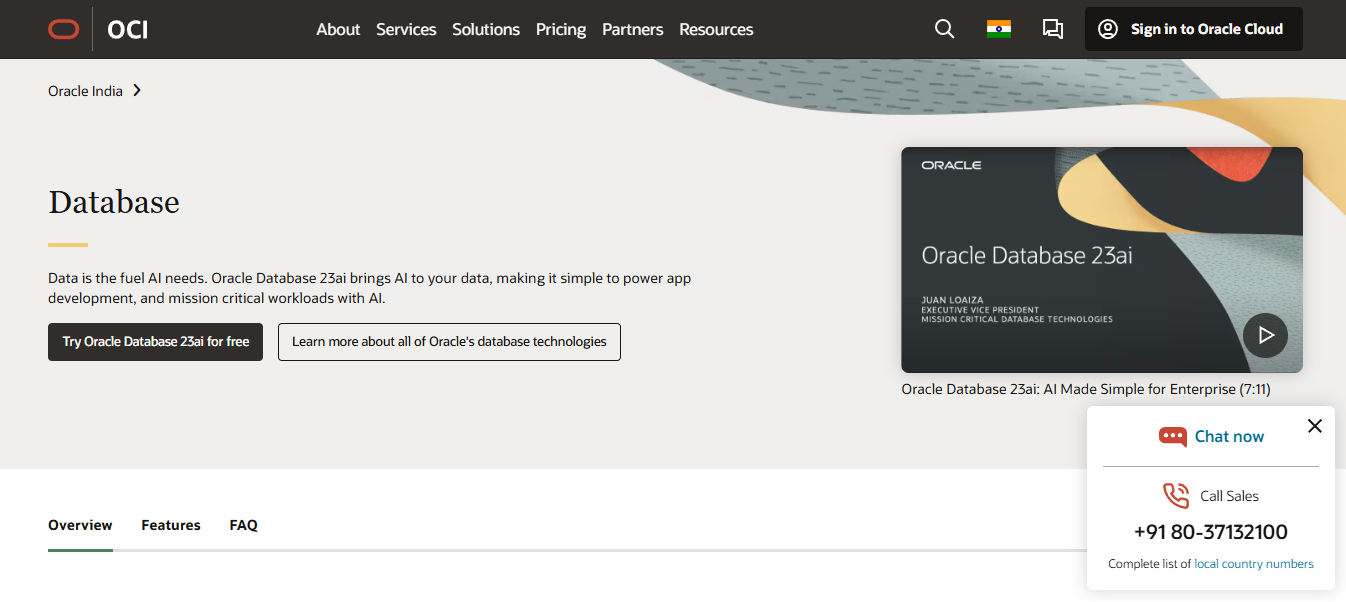Click Try Oracle Database 23ai for free
This screenshot has width=1346, height=602.
pyautogui.click(x=155, y=342)
